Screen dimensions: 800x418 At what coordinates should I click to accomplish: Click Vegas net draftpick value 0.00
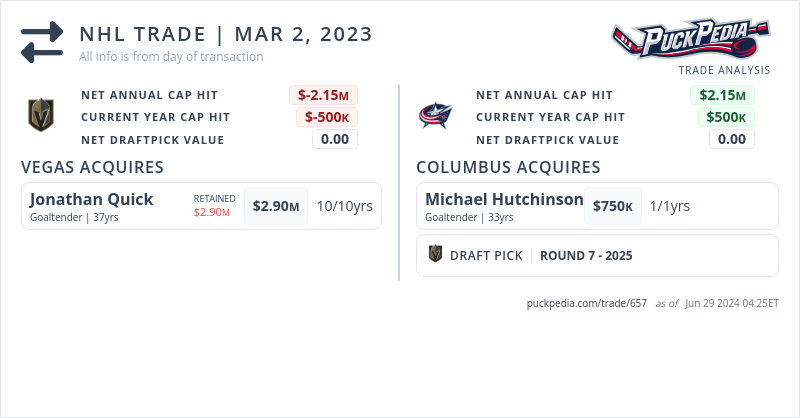coord(335,139)
